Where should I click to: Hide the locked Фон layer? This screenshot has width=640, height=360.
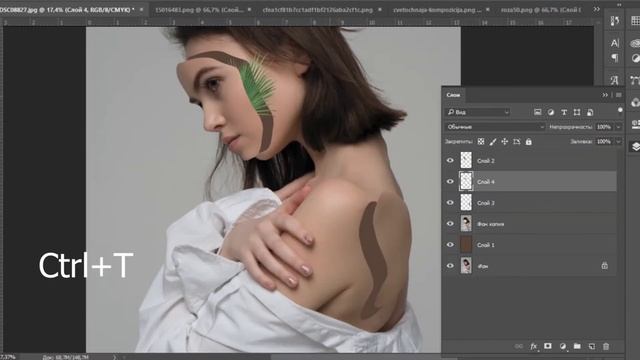tap(450, 266)
